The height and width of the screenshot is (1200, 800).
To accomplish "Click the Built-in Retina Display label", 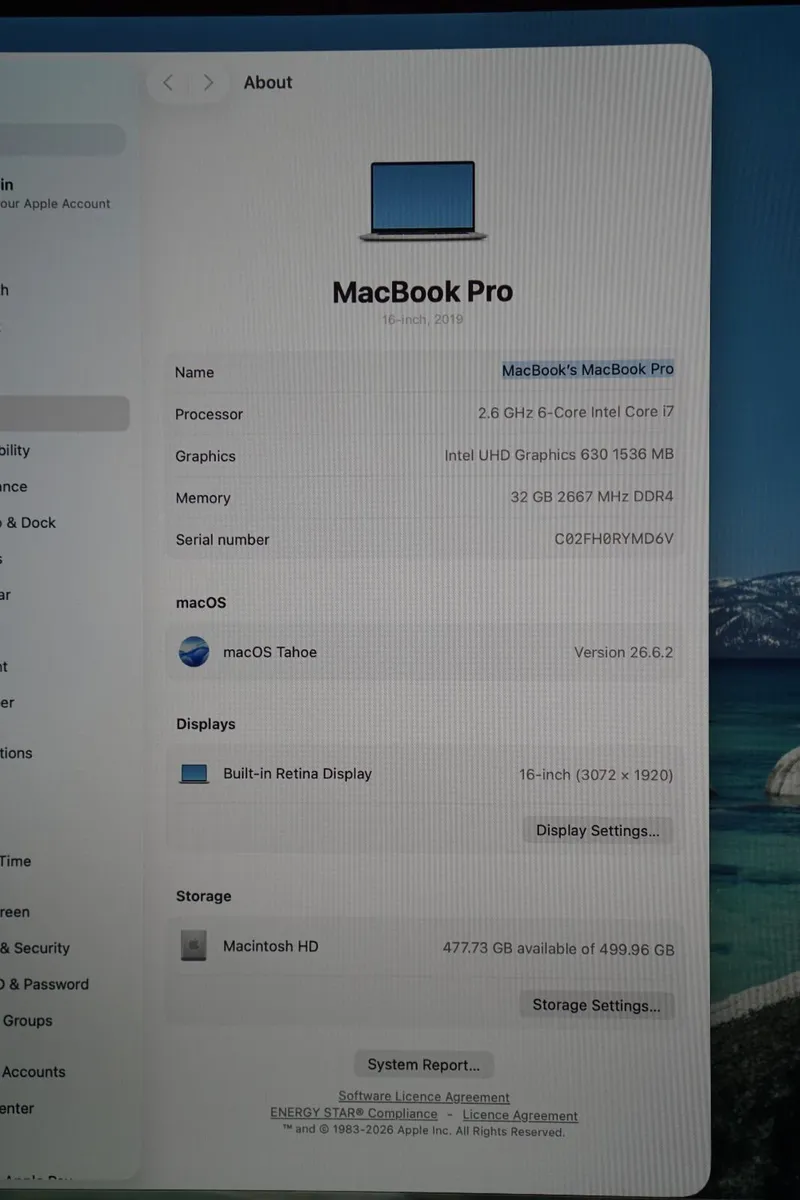I will [x=297, y=774].
